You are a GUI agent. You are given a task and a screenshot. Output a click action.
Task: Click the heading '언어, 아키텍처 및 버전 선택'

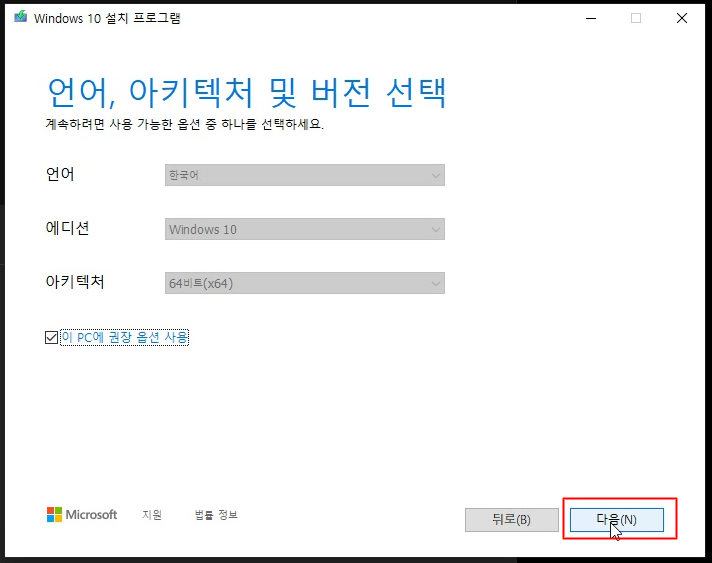point(247,93)
